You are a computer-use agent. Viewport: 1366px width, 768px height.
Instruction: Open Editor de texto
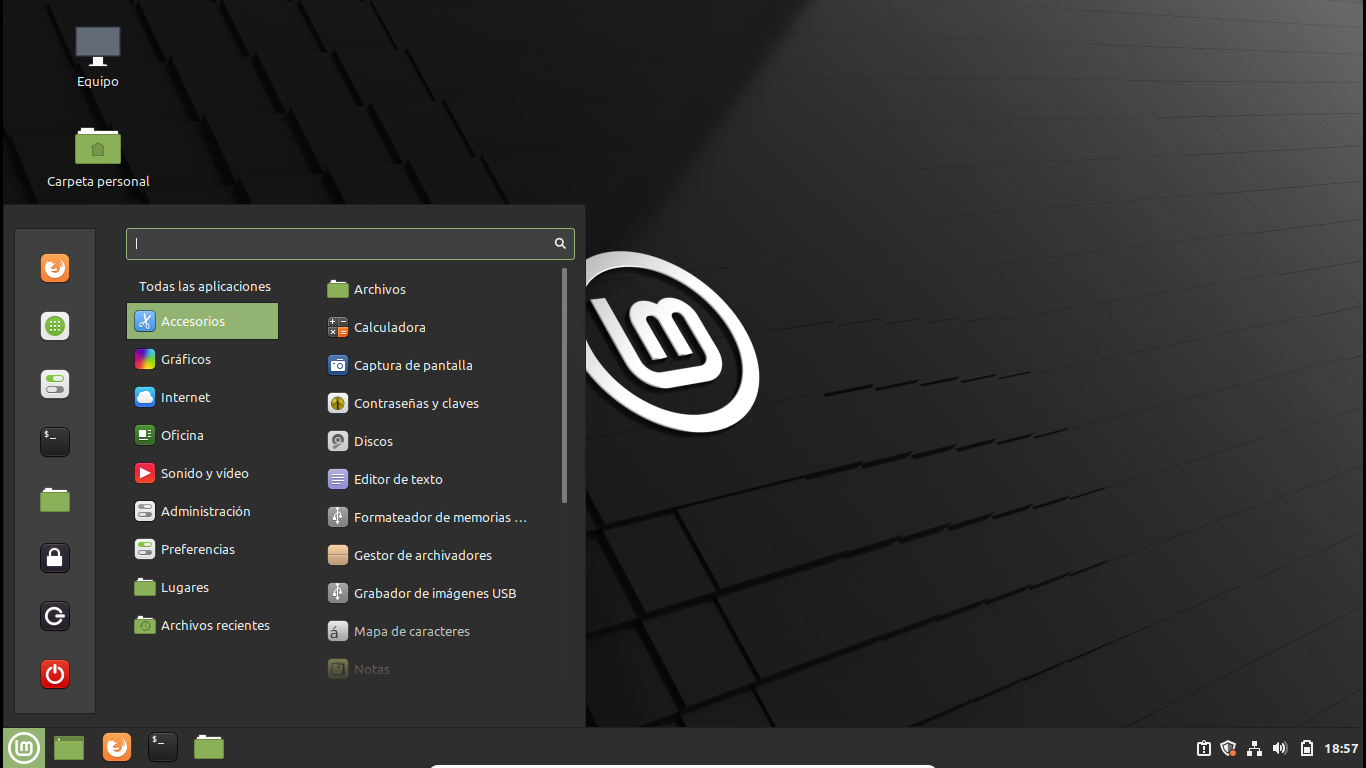coord(440,479)
